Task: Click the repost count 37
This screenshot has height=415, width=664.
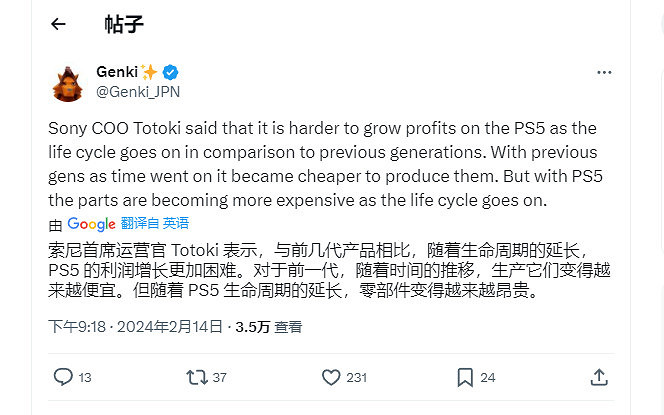Action: [x=220, y=378]
